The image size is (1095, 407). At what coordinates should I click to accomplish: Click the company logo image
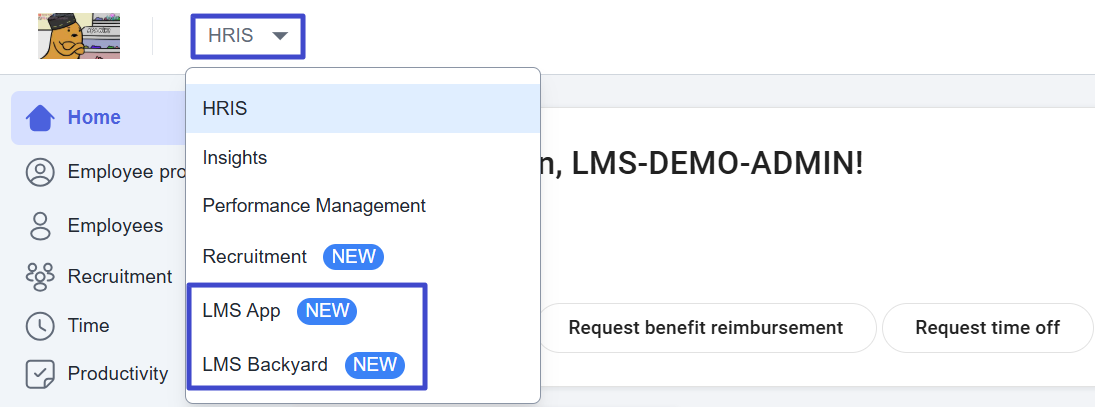79,36
